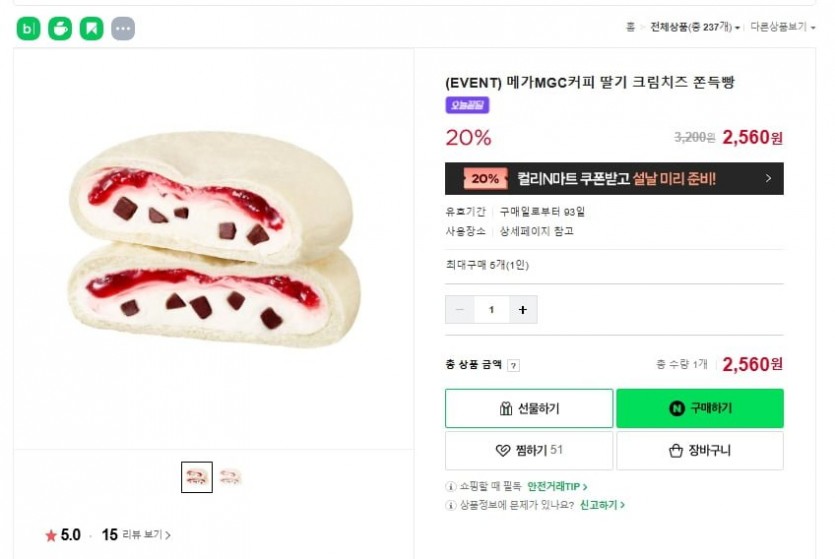Viewport: 835px width, 559px height.
Task: Open the 컬리N마트 coupon banner arrow
Action: tap(768, 179)
